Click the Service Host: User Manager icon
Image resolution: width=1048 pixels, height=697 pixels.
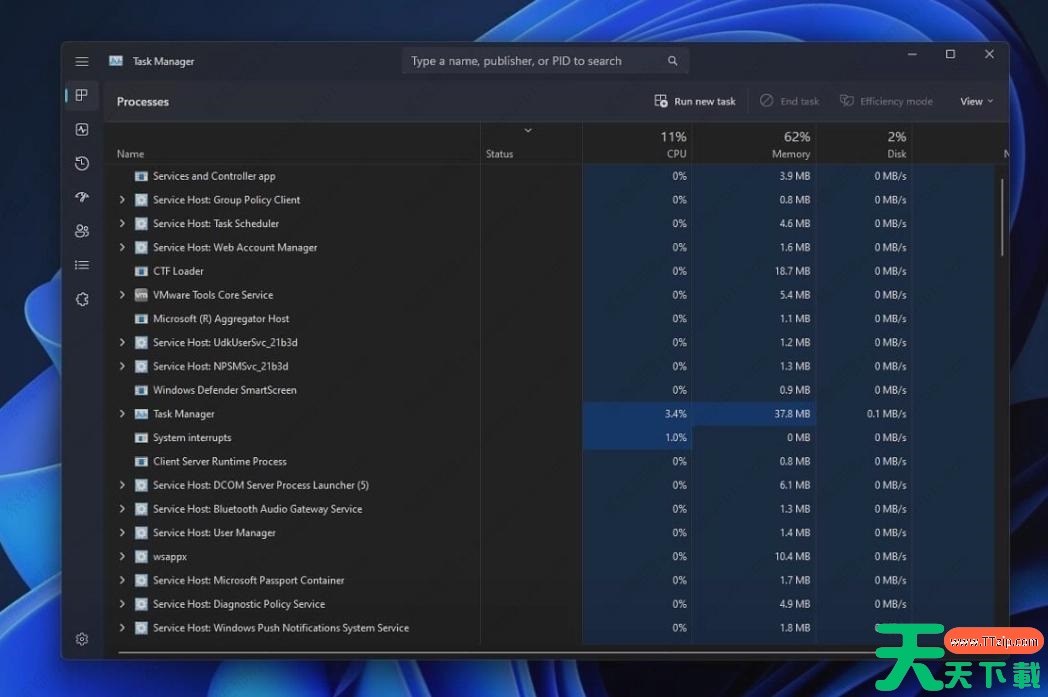141,533
